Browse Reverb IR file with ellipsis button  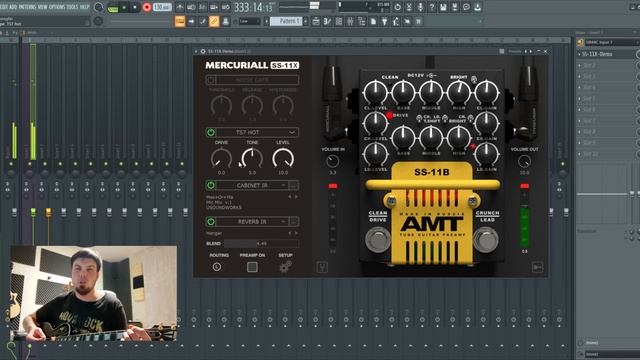pos(293,222)
